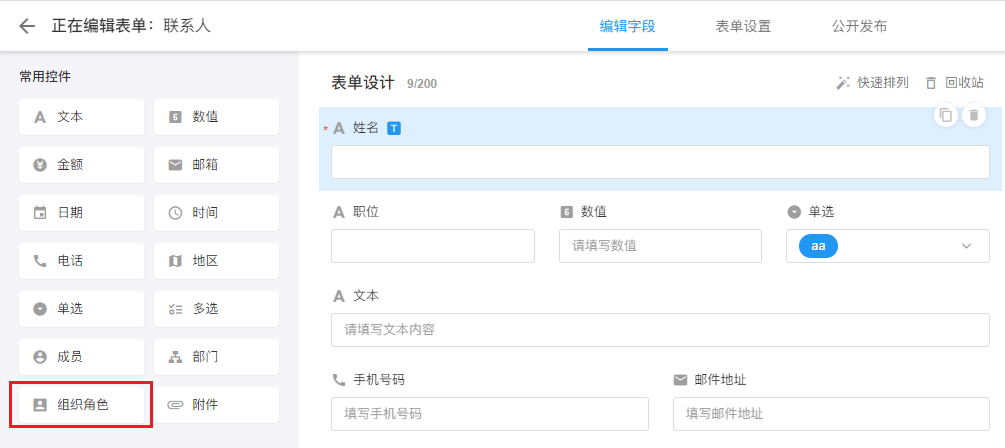Choose the 组织角色 control
This screenshot has height=448, width=1005.
(x=81, y=405)
